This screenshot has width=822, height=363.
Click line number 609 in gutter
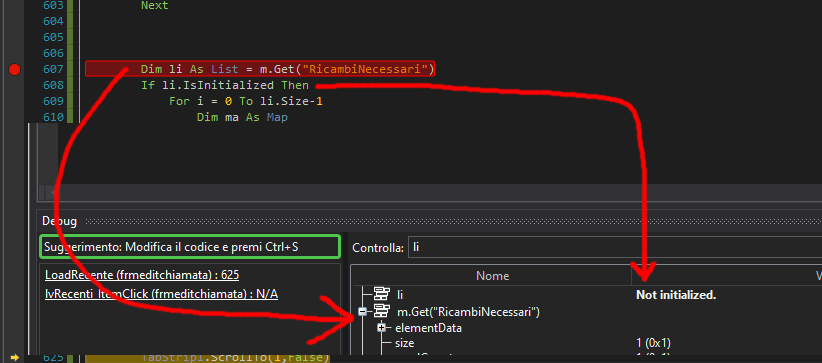pos(54,101)
